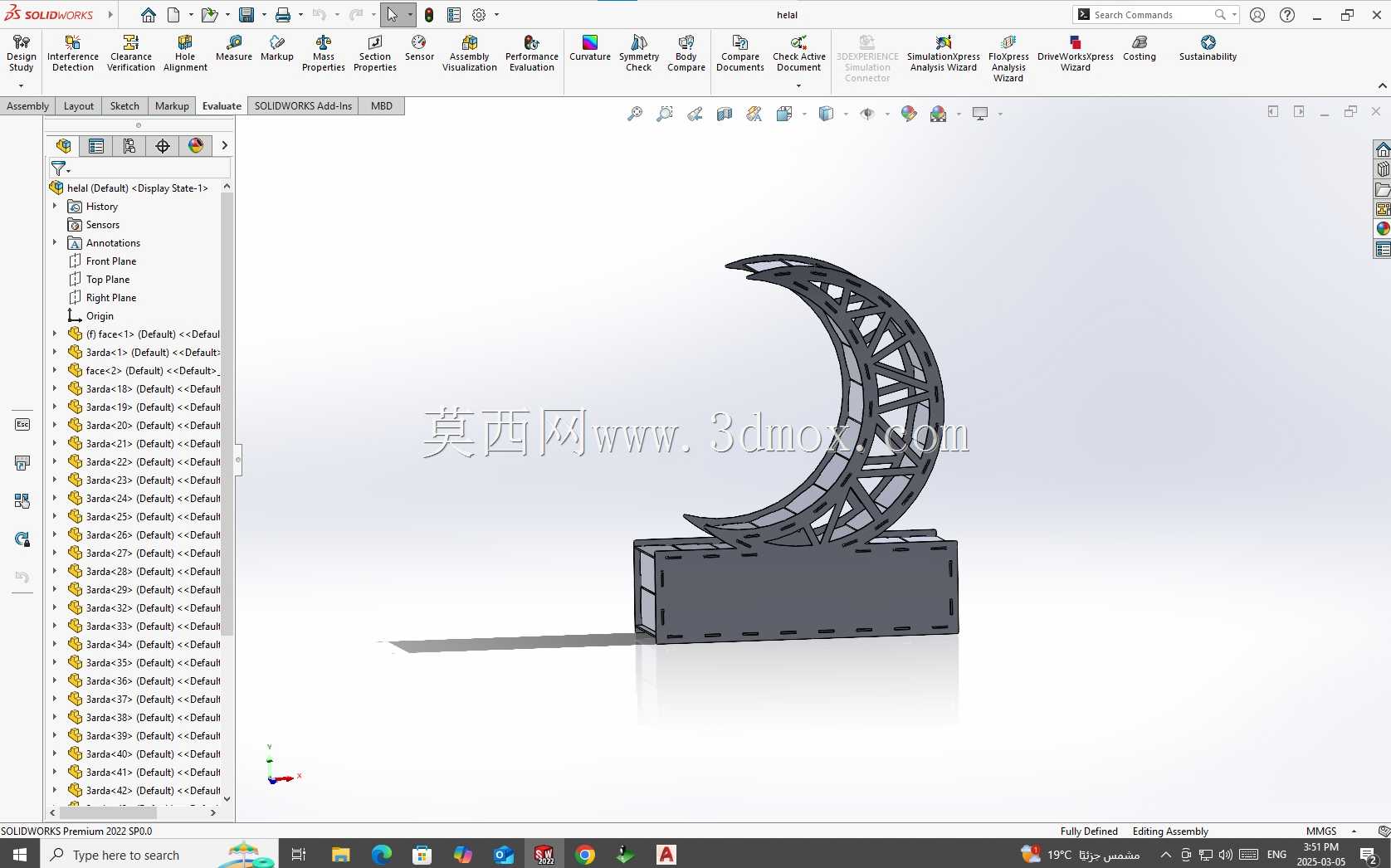Viewport: 1391px width, 868px height.
Task: Click the Rebuild traffic light icon
Action: click(429, 15)
